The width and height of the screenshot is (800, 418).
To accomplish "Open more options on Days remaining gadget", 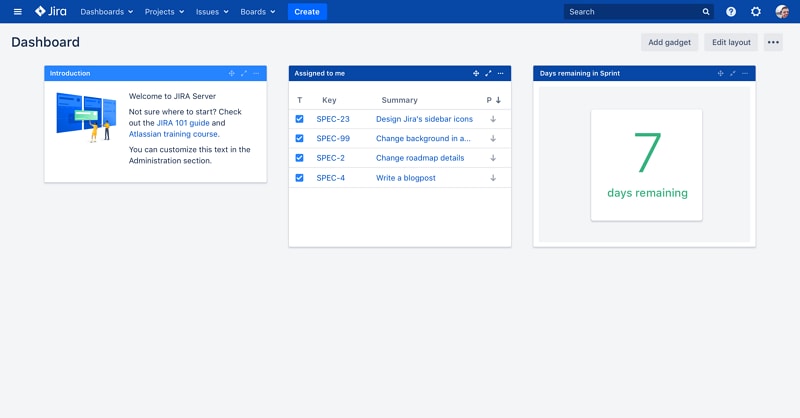I will [x=745, y=73].
